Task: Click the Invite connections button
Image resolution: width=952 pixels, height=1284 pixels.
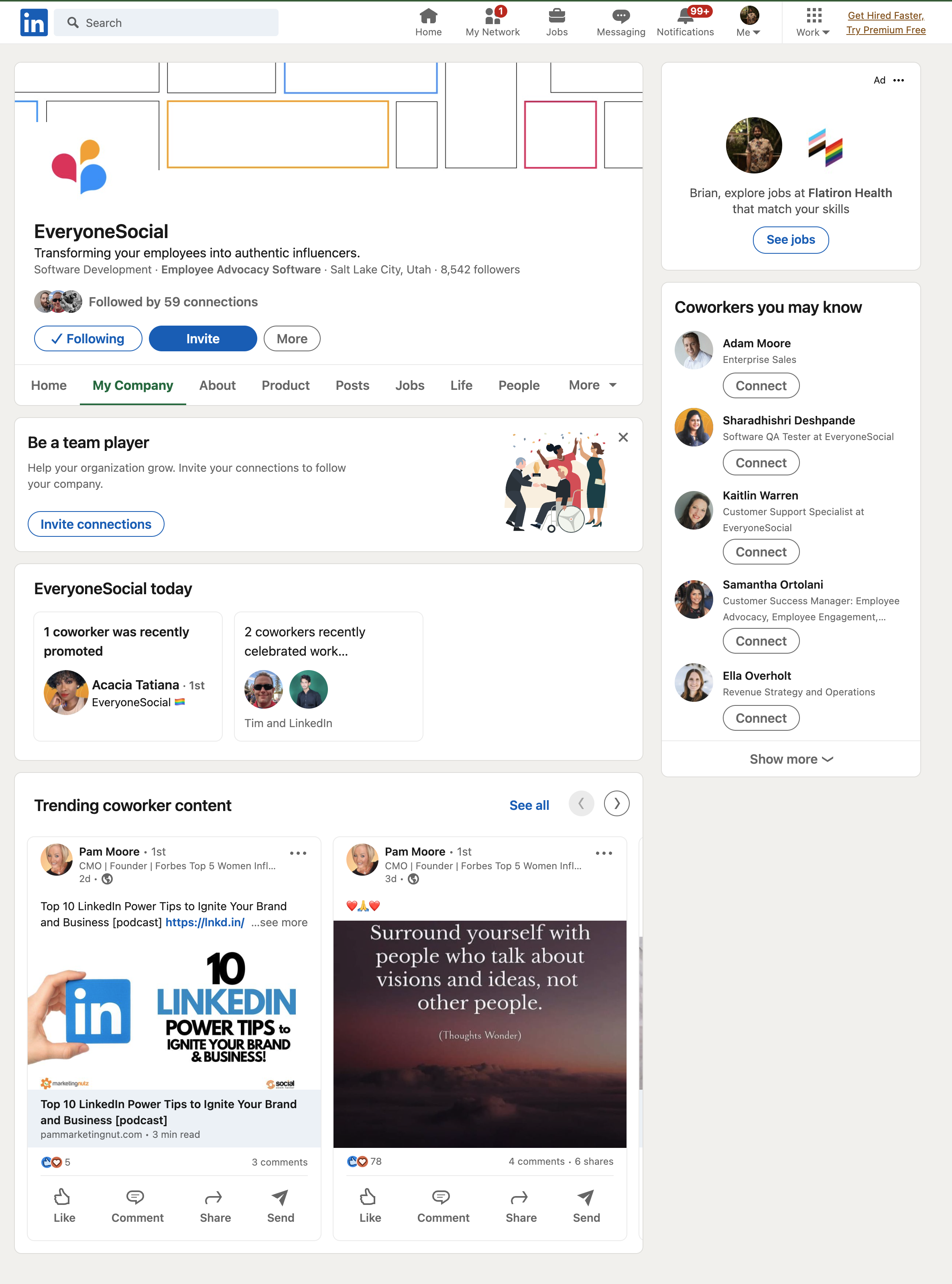Action: pyautogui.click(x=96, y=524)
